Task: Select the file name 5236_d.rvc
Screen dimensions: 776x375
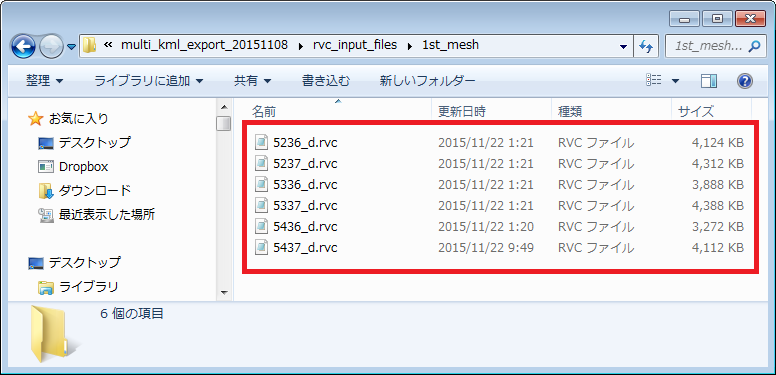Action: 305,143
